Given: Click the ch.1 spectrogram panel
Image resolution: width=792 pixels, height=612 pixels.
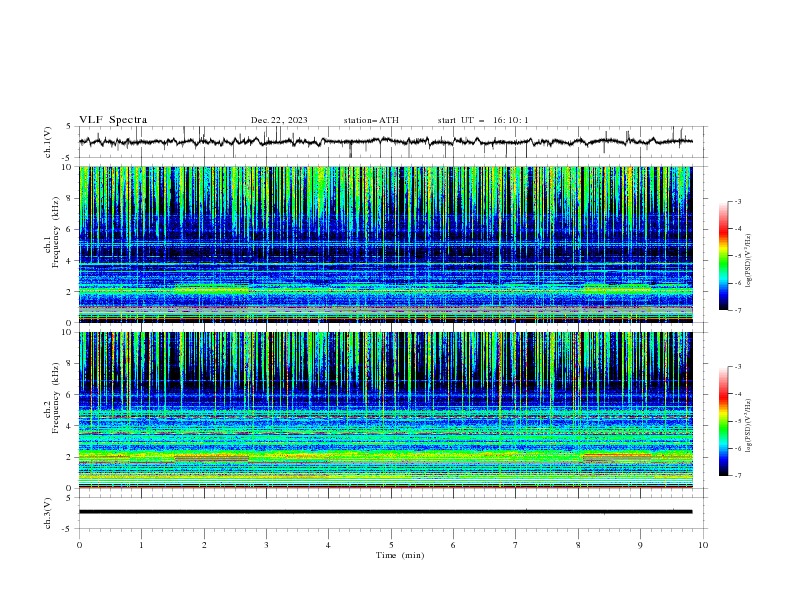Looking at the screenshot, I should pos(386,244).
